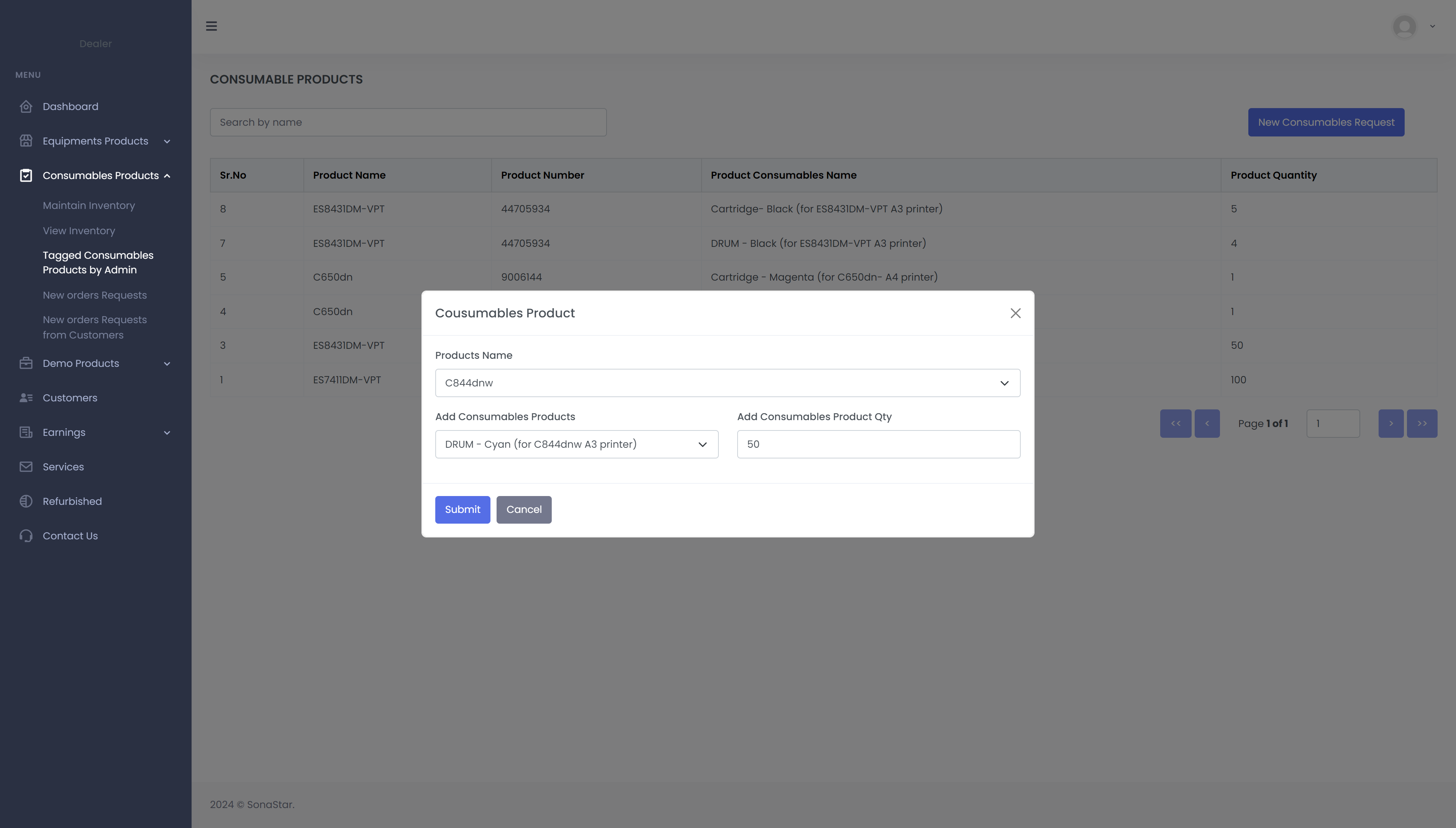Image resolution: width=1456 pixels, height=828 pixels.
Task: Open New orders Requests submenu item
Action: point(95,295)
